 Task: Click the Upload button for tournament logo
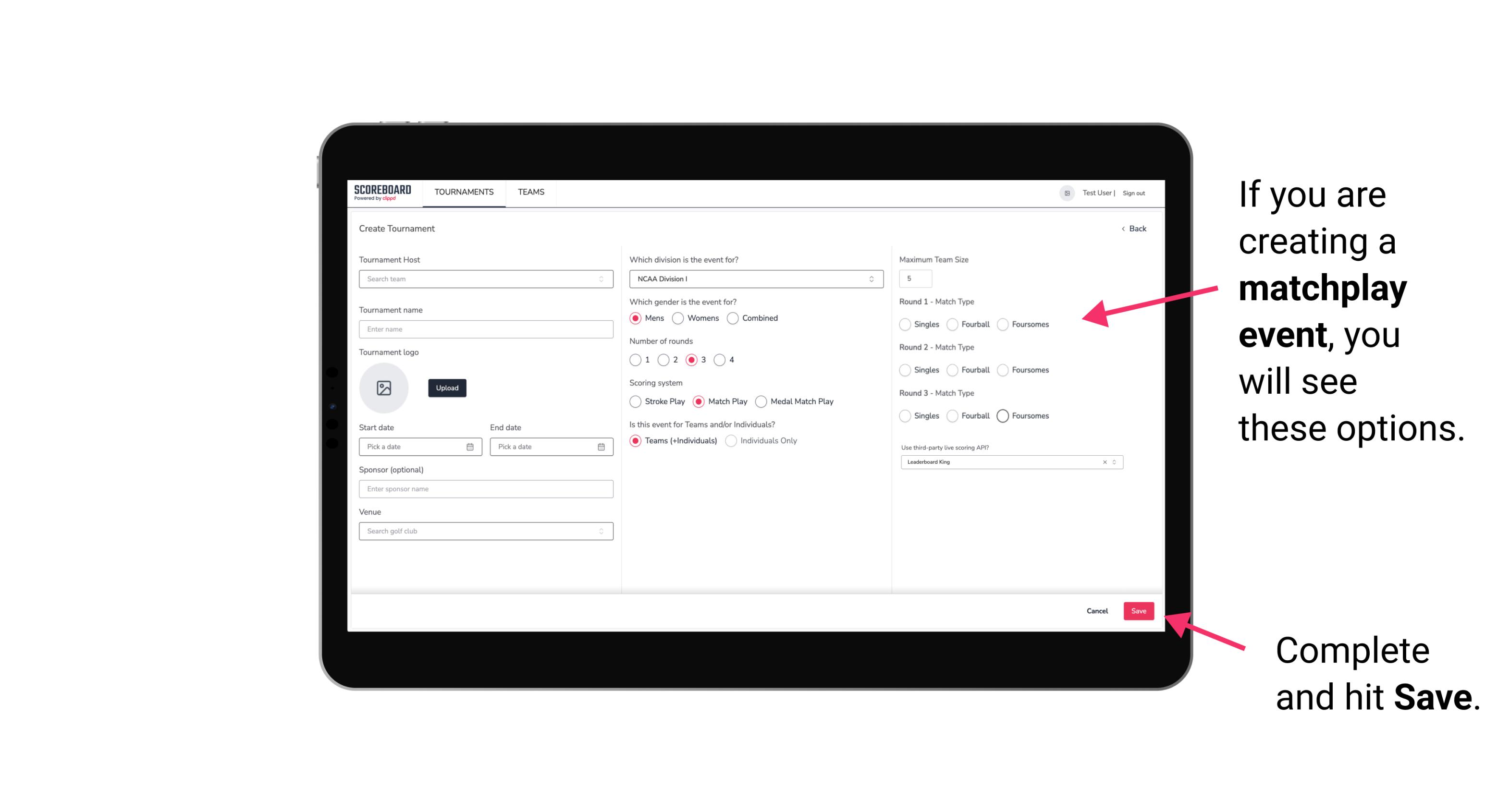[x=447, y=388]
